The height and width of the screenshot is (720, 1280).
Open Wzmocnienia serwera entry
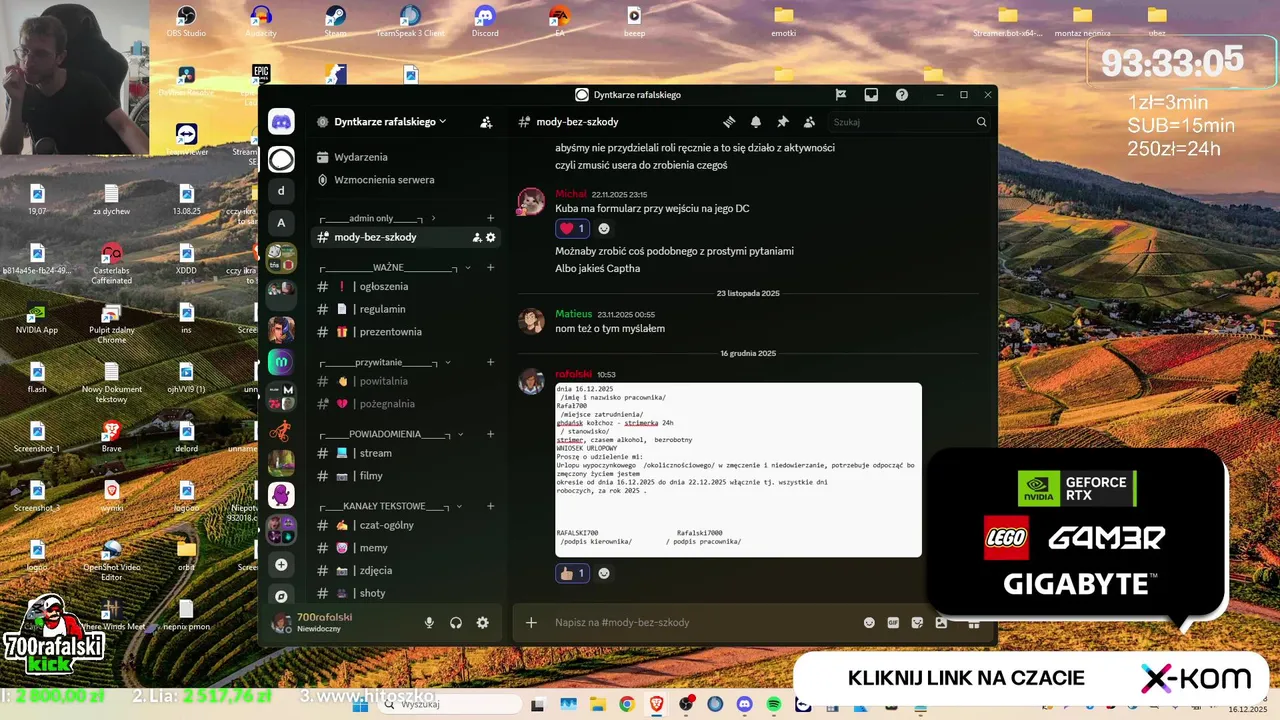coord(406,180)
